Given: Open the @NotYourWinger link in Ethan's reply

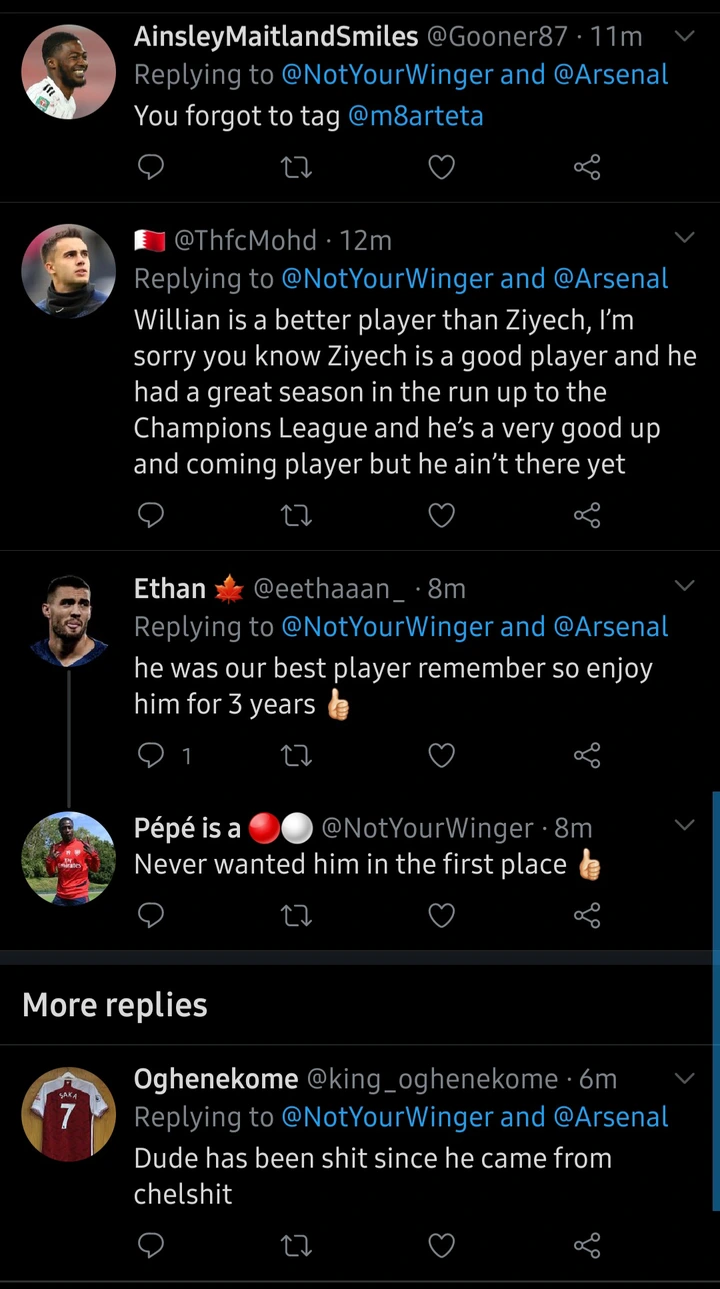Looking at the screenshot, I should tap(387, 627).
